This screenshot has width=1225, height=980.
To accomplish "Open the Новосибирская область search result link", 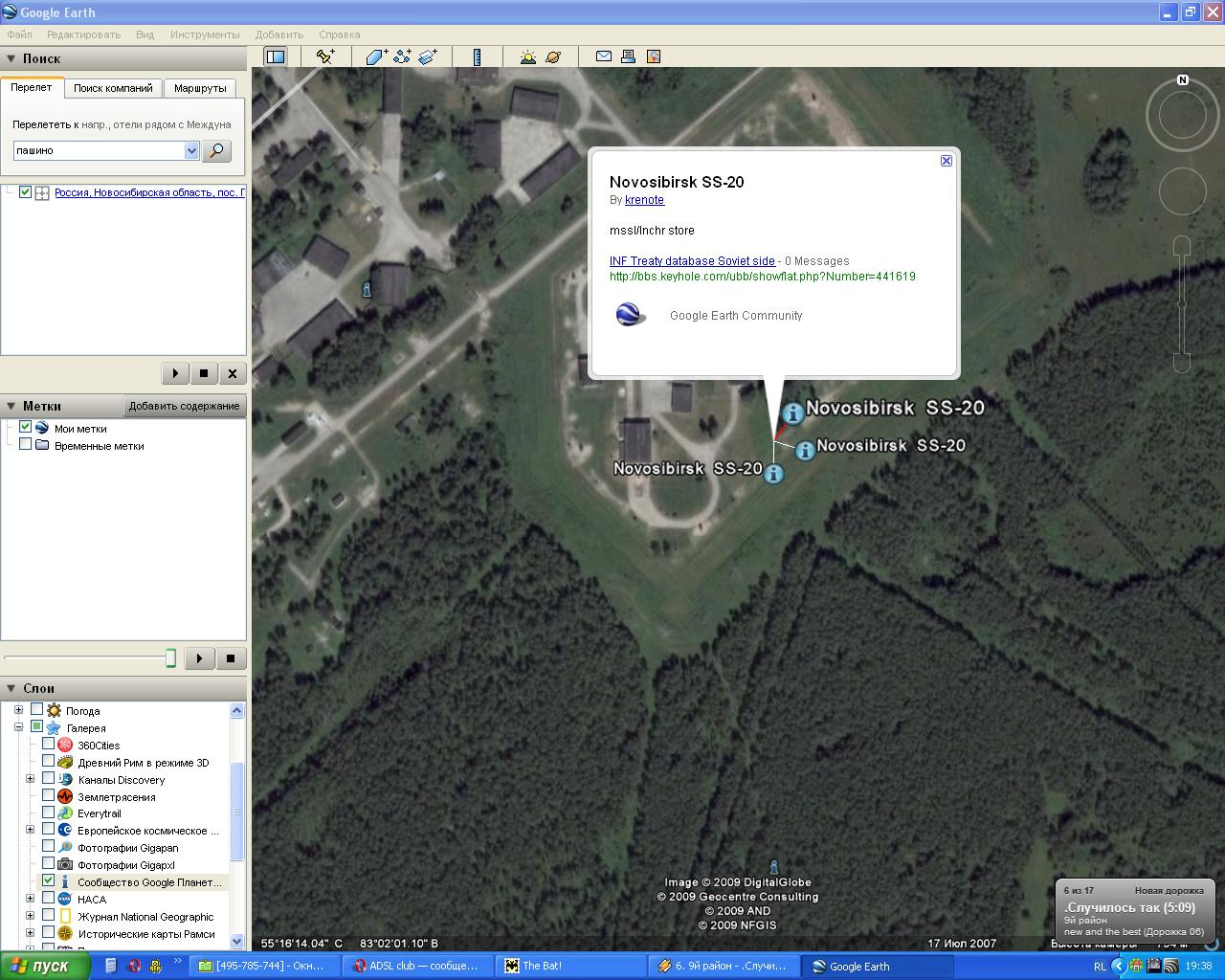I will click(149, 192).
